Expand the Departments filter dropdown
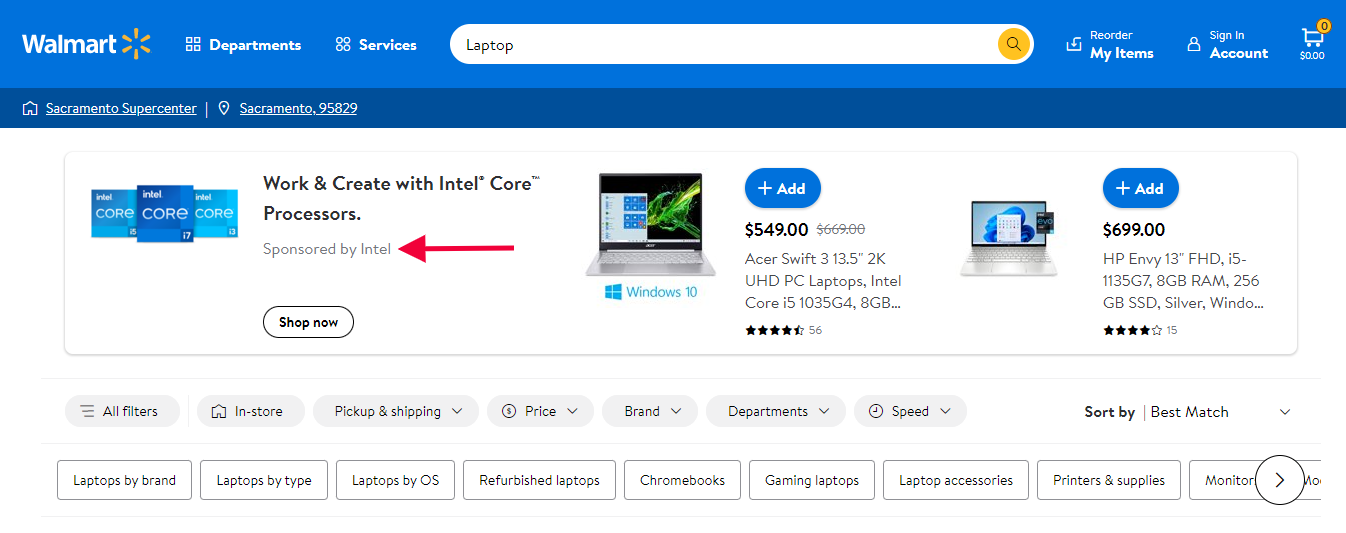The width and height of the screenshot is (1346, 533). (776, 411)
